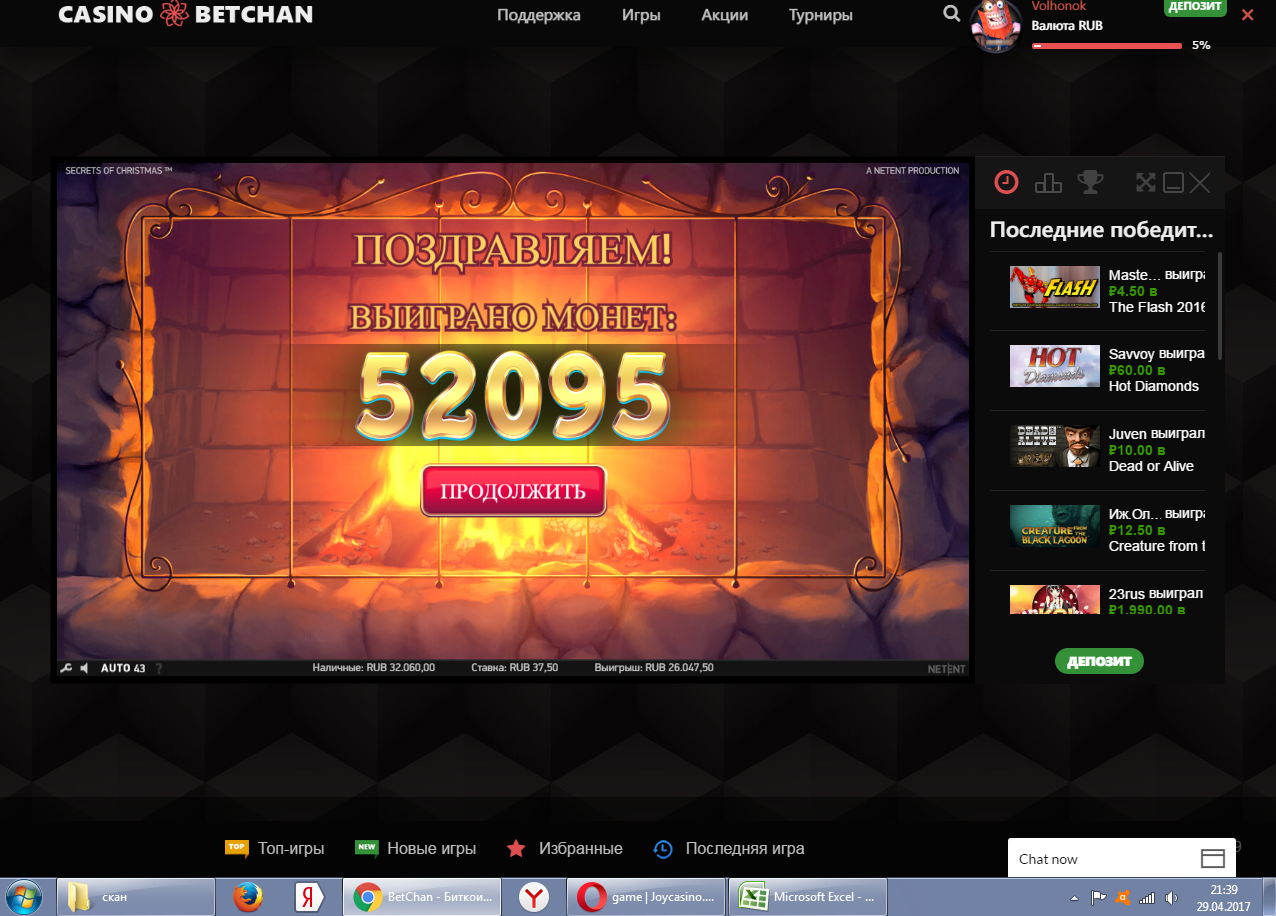The width and height of the screenshot is (1276, 916).
Task: Click the scrollbar of the winners list
Action: tap(1219, 305)
